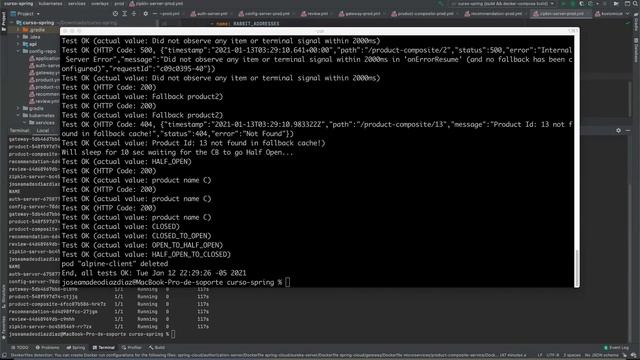Image resolution: width=640 pixels, height=360 pixels.
Task: Click the UTF-8 encoding status bar entry
Action: (552, 356)
